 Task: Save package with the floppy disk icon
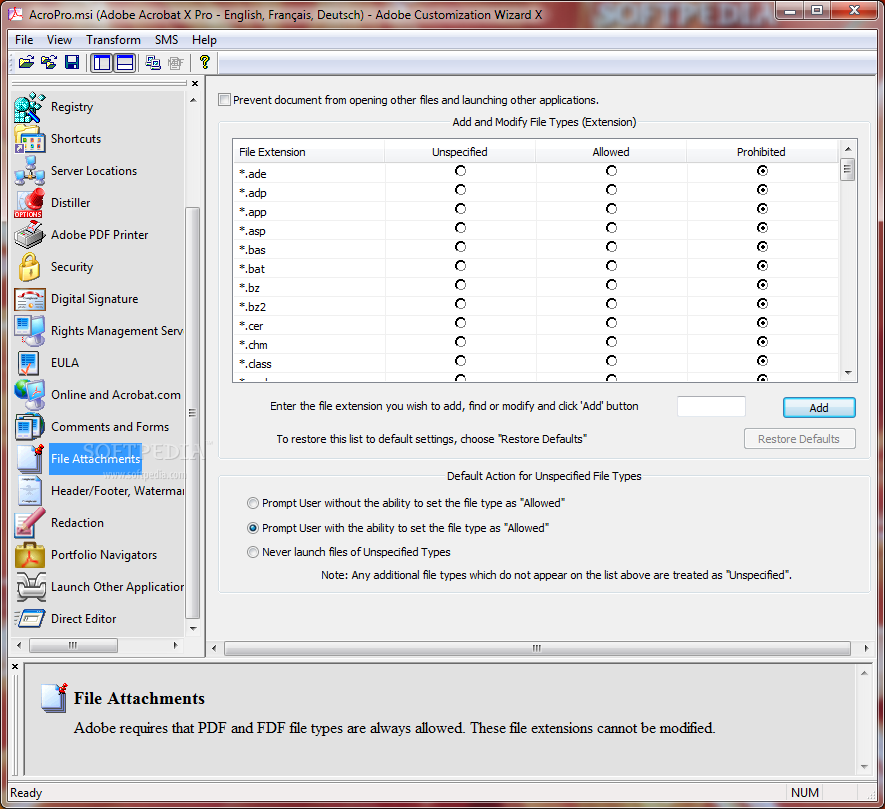pyautogui.click(x=72, y=62)
